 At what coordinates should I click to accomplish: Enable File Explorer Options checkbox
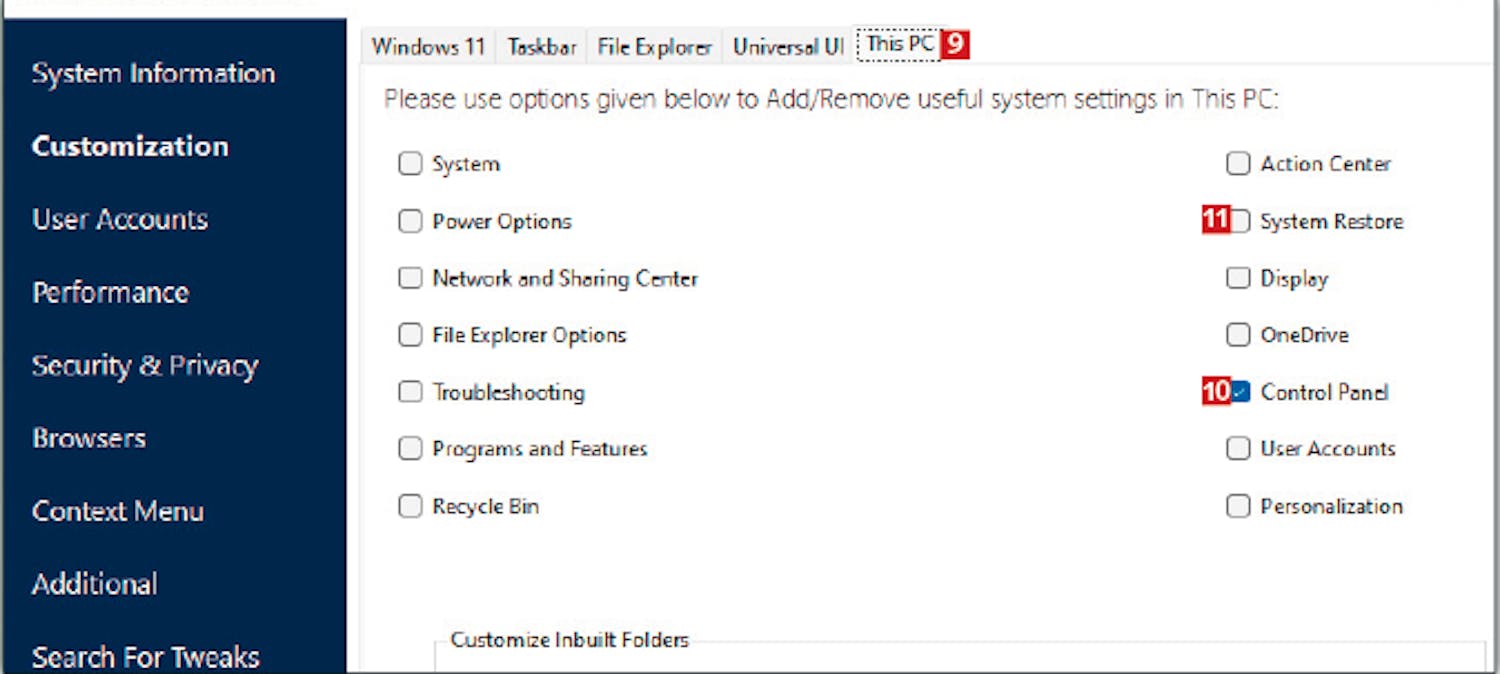410,335
